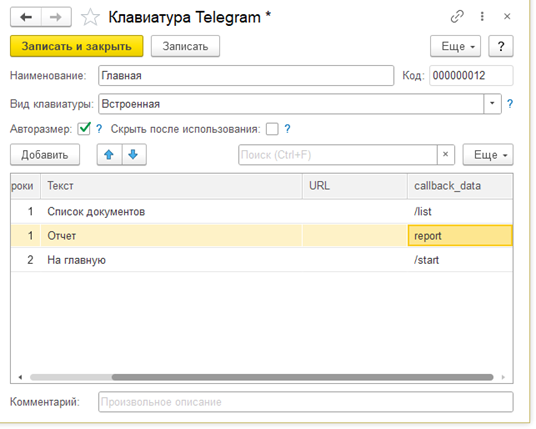Image resolution: width=536 pixels, height=429 pixels.
Task: Go back with the left arrow button
Action: 26,17
